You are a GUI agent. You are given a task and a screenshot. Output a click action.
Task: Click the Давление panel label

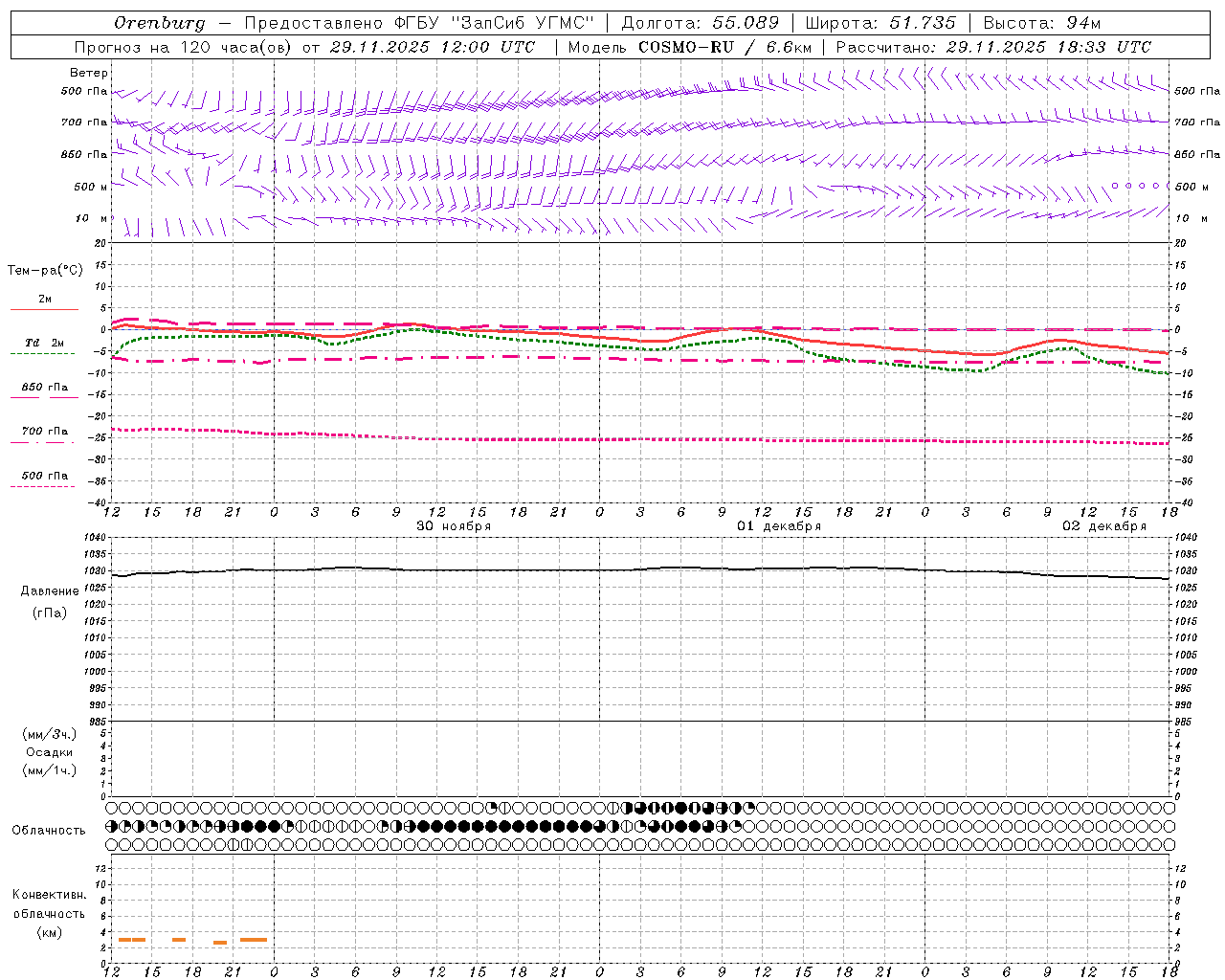[50, 590]
